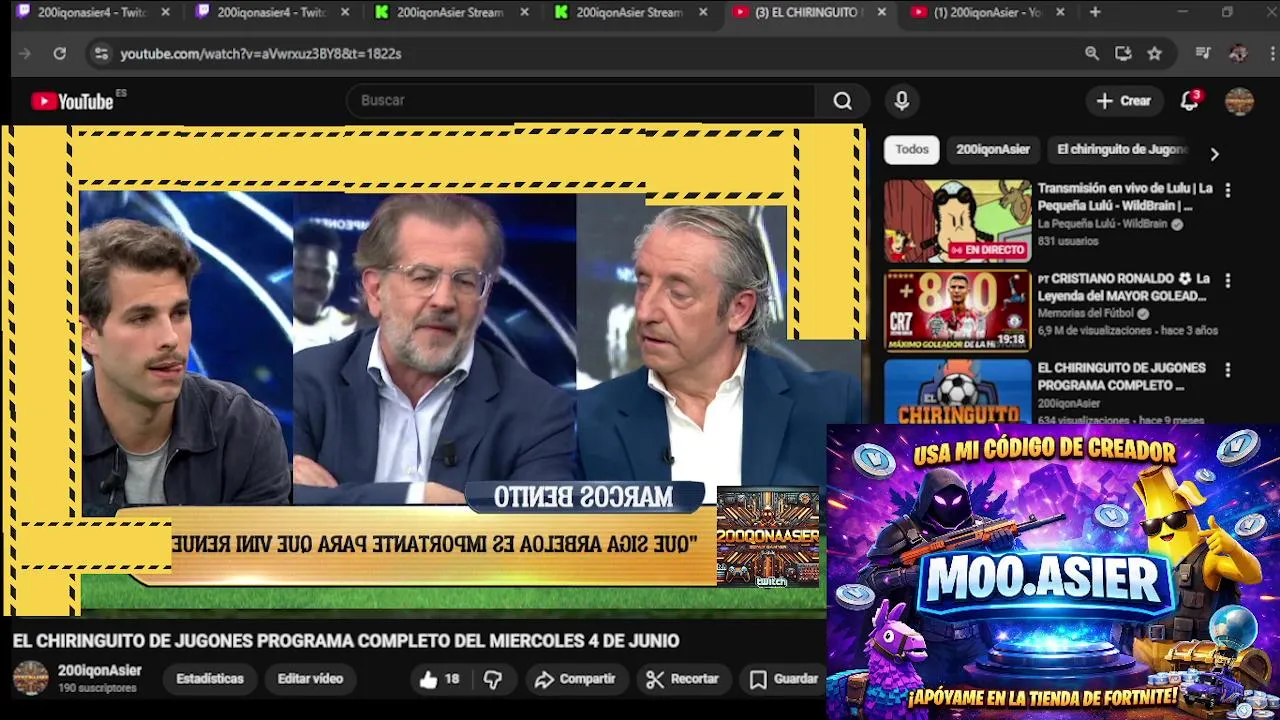Click the video player to pause playback

pyautogui.click(x=433, y=370)
